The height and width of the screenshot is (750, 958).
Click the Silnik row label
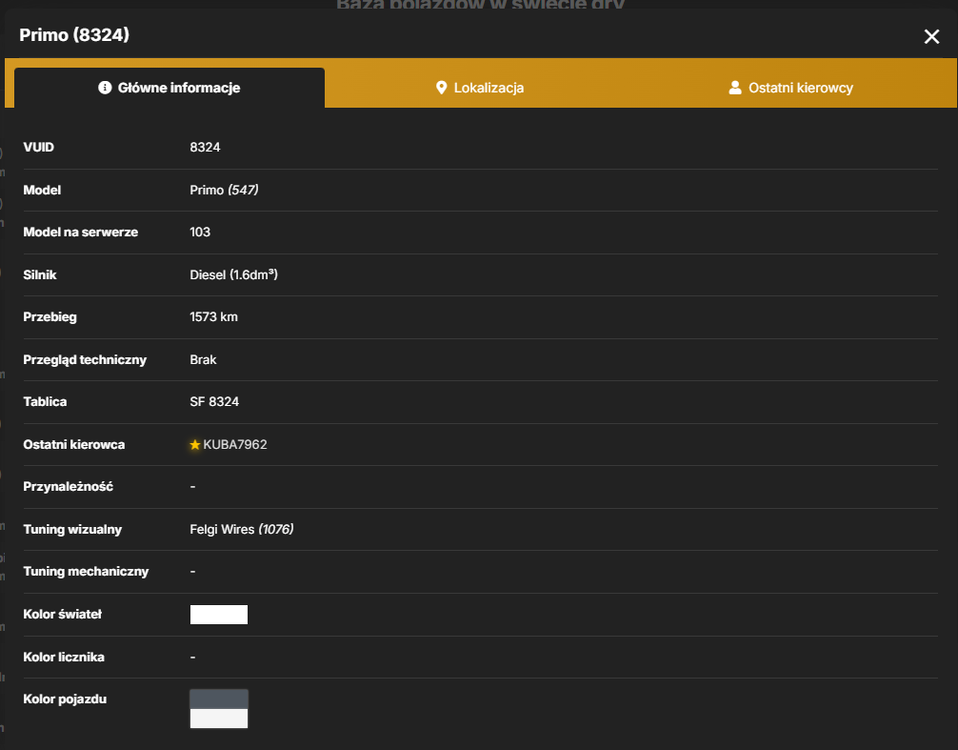pos(40,275)
